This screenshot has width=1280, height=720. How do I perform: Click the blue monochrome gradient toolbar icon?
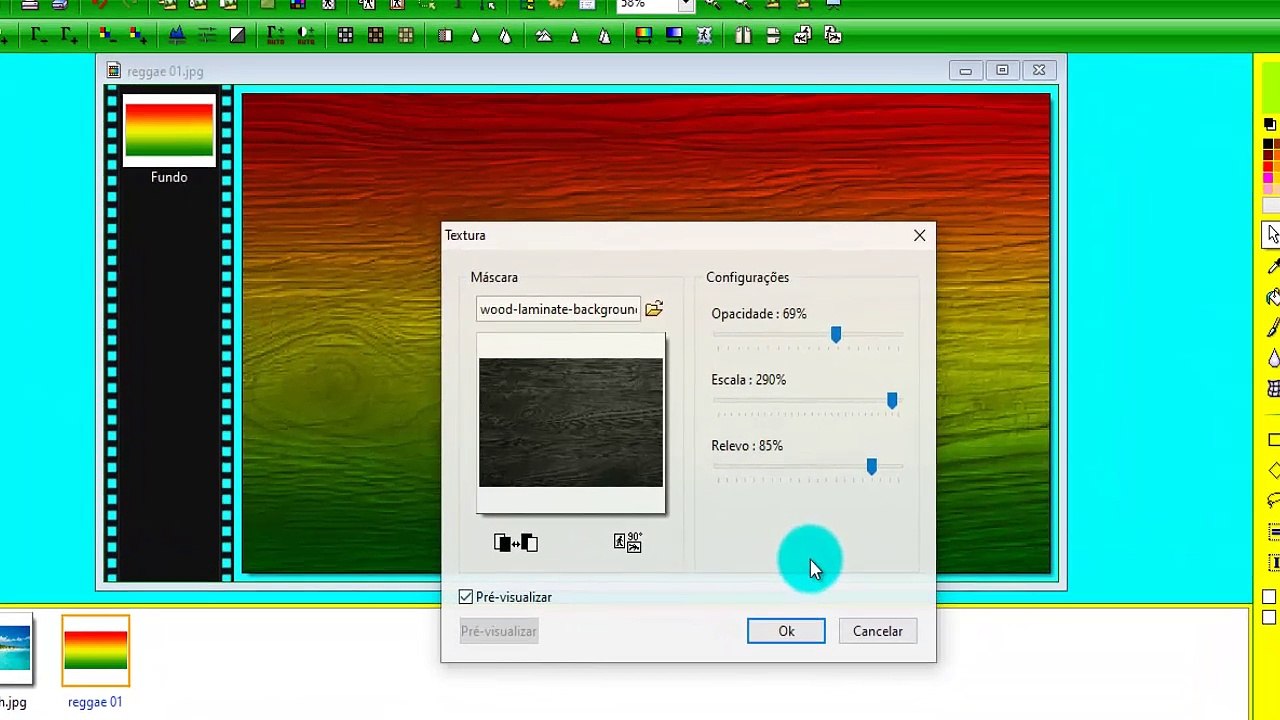673,36
